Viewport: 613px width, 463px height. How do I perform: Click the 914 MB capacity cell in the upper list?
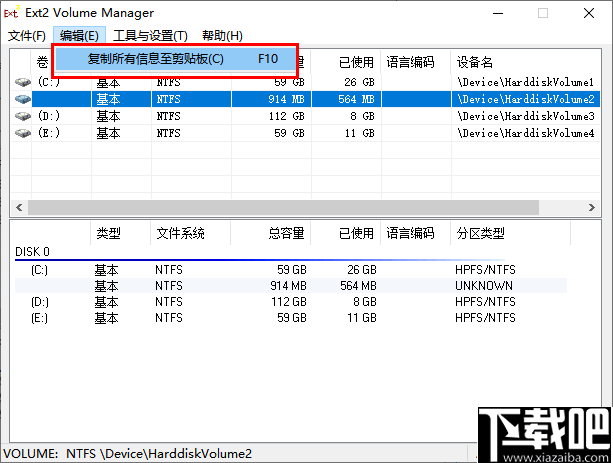(x=286, y=99)
